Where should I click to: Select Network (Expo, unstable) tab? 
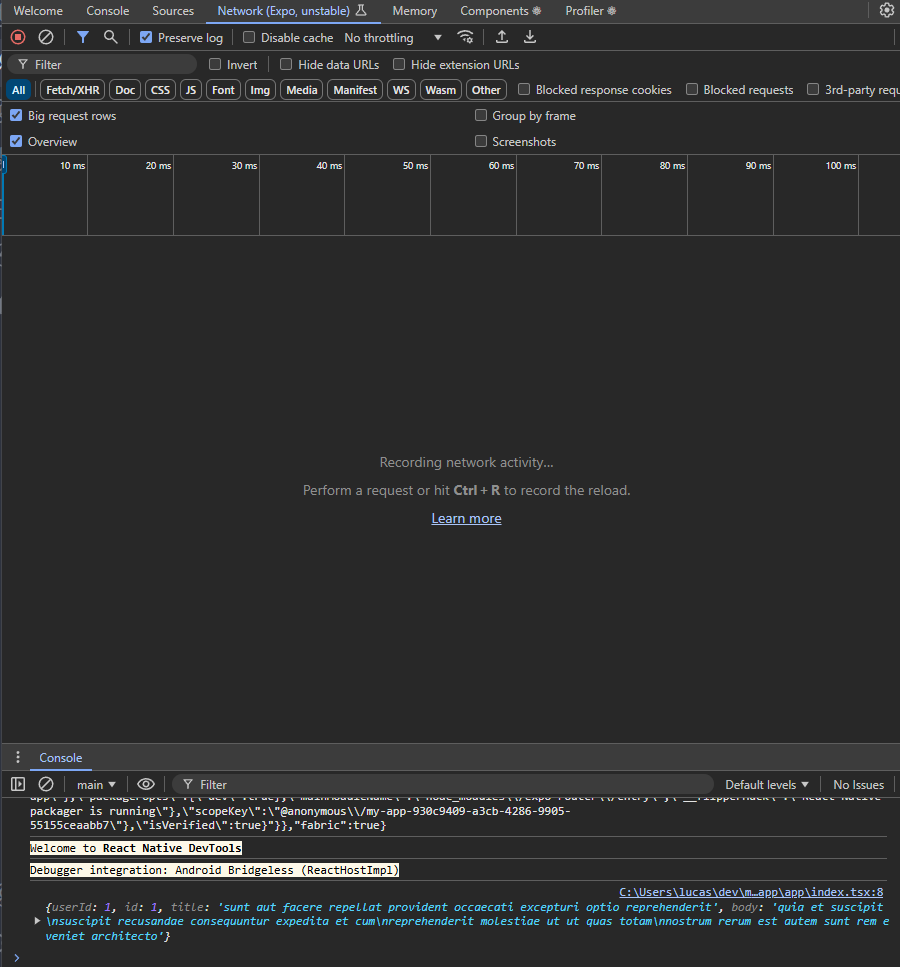pyautogui.click(x=293, y=11)
